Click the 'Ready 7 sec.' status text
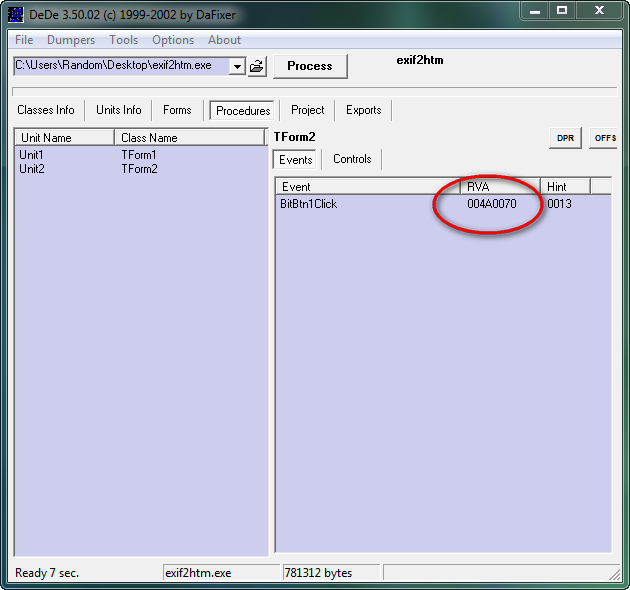This screenshot has height=590, width=630. point(47,573)
